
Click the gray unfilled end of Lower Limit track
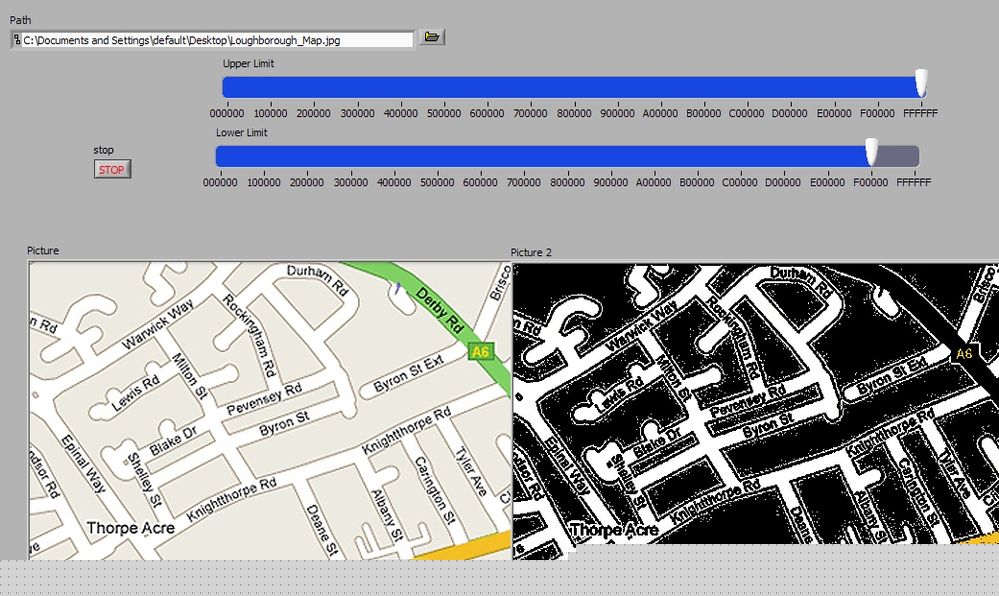tap(898, 156)
